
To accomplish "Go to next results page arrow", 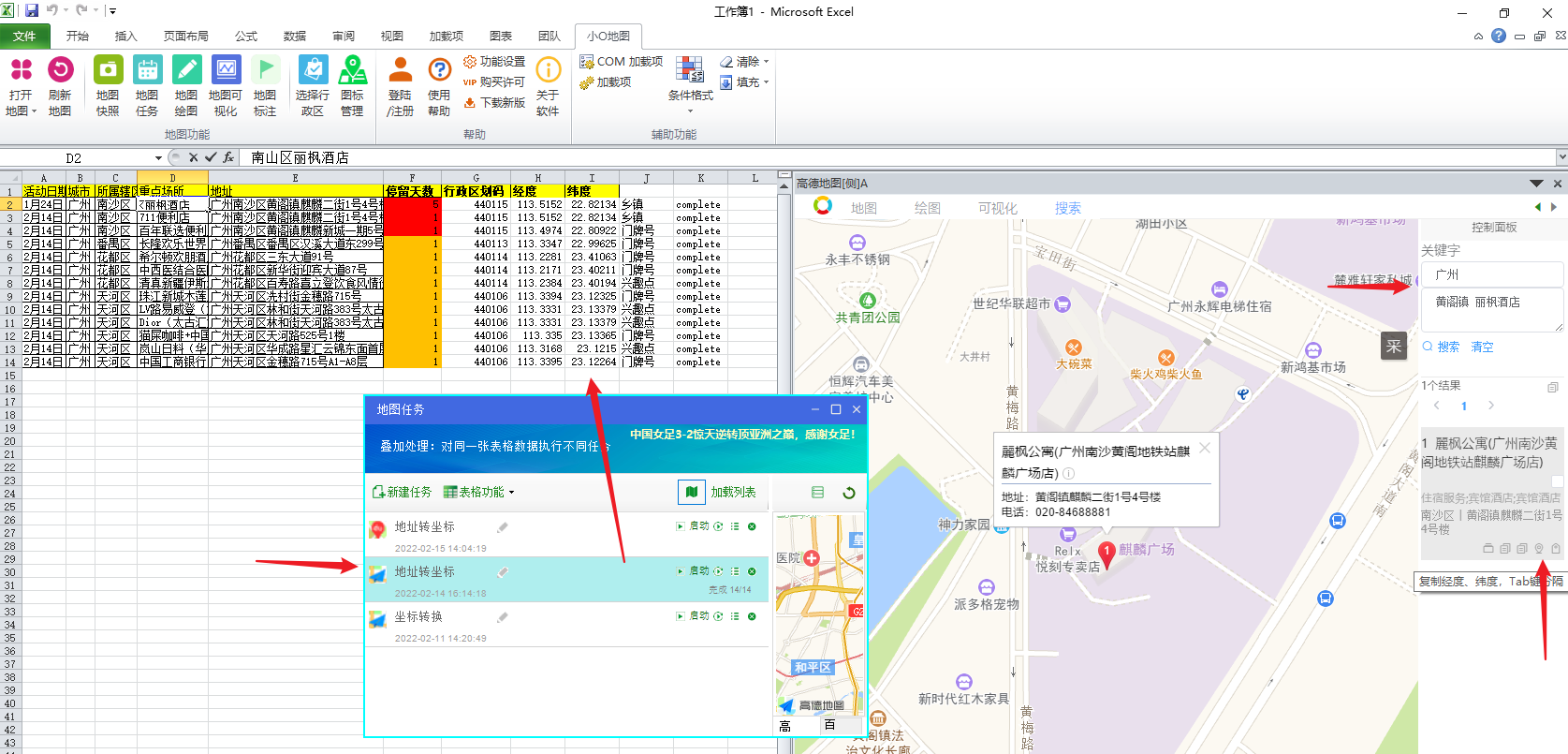I will [1491, 406].
